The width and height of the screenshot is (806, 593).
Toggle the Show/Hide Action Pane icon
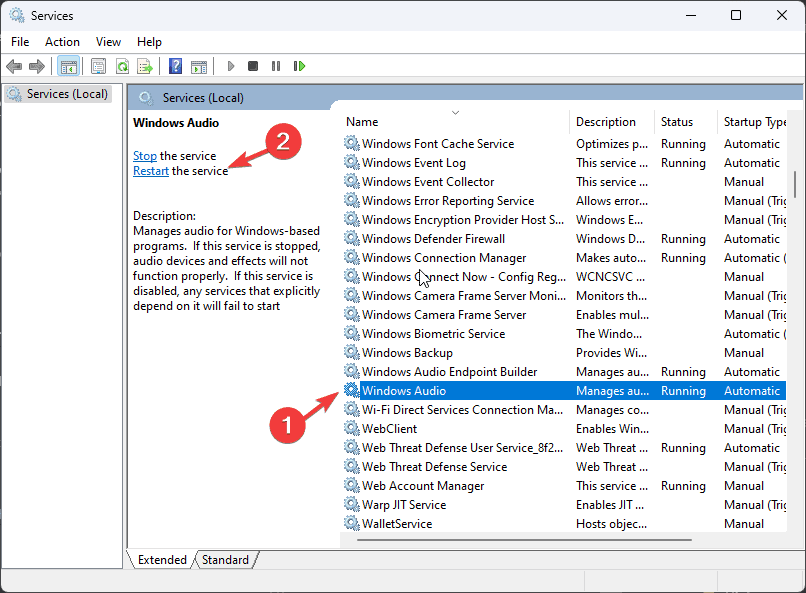click(x=199, y=66)
